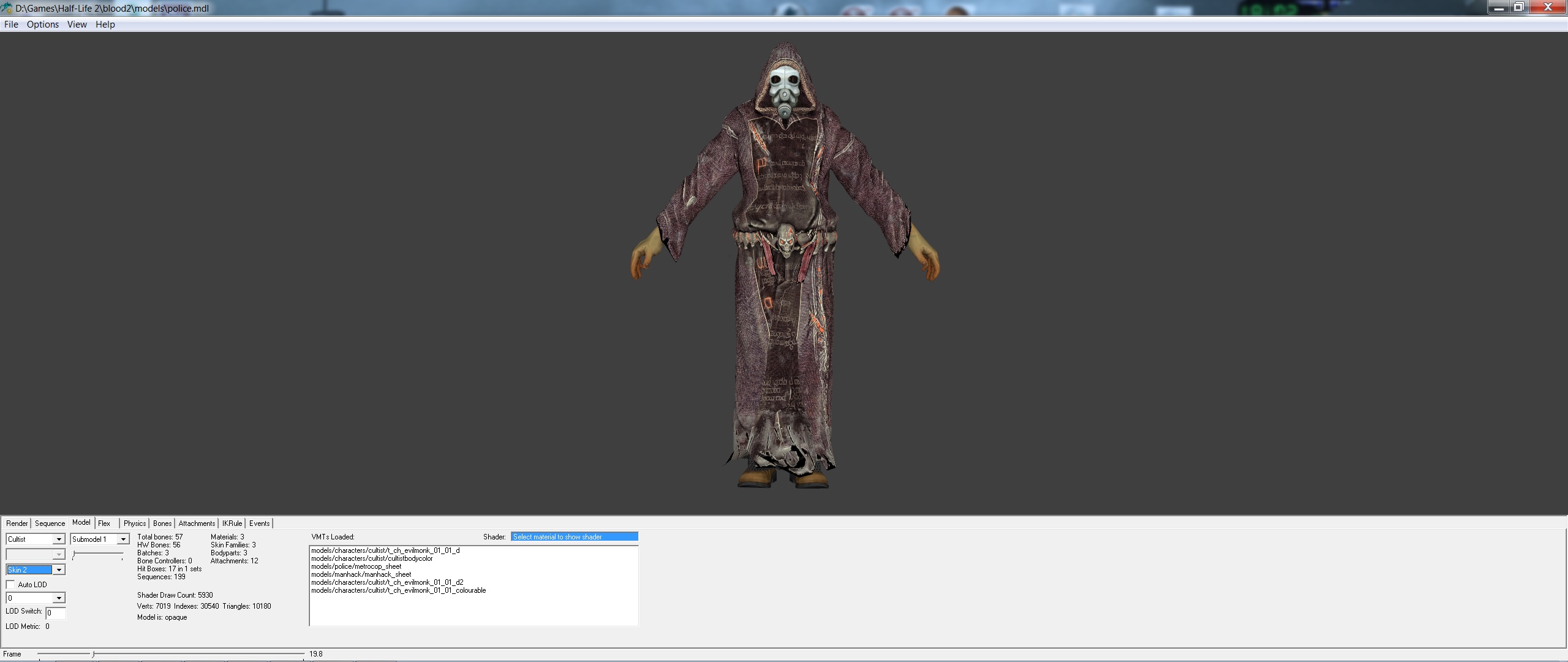Switch to the Render tab
This screenshot has width=1568, height=662.
pyautogui.click(x=17, y=523)
